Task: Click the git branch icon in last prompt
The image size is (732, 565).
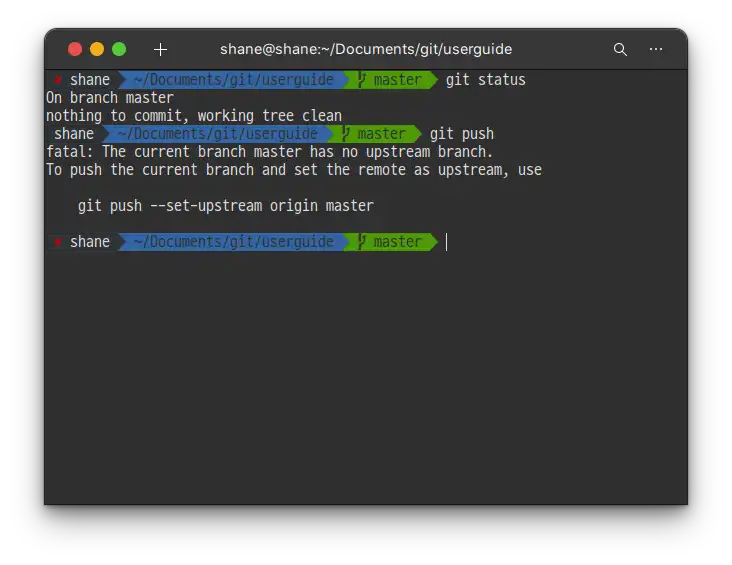Action: click(361, 242)
